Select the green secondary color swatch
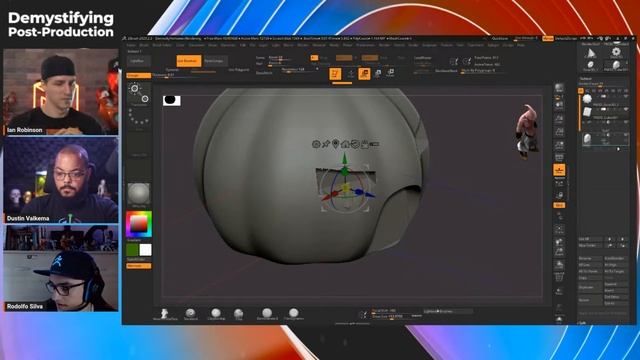Viewport: 640px width, 360px height. pyautogui.click(x=133, y=250)
